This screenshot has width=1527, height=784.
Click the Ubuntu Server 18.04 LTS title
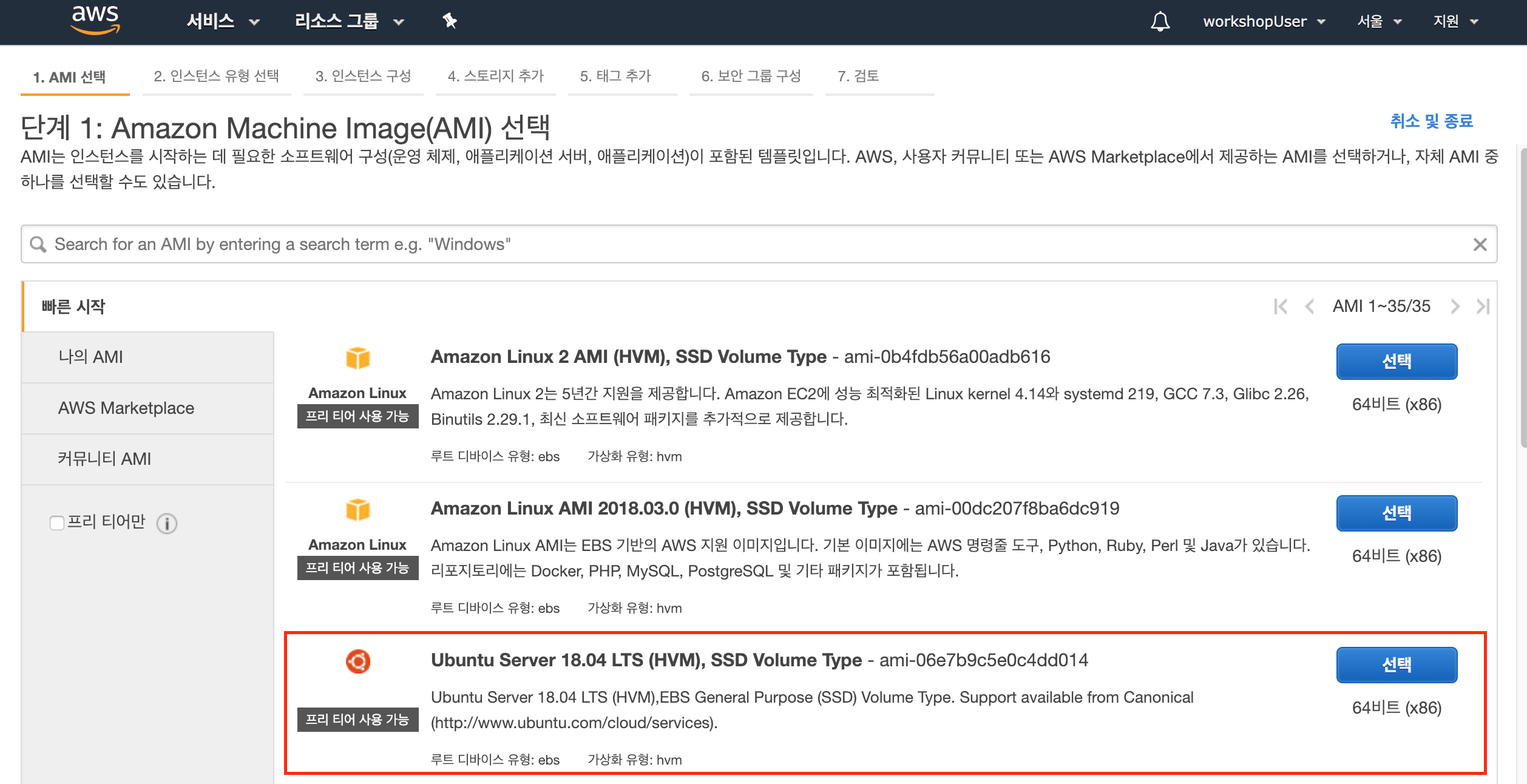[x=646, y=660]
